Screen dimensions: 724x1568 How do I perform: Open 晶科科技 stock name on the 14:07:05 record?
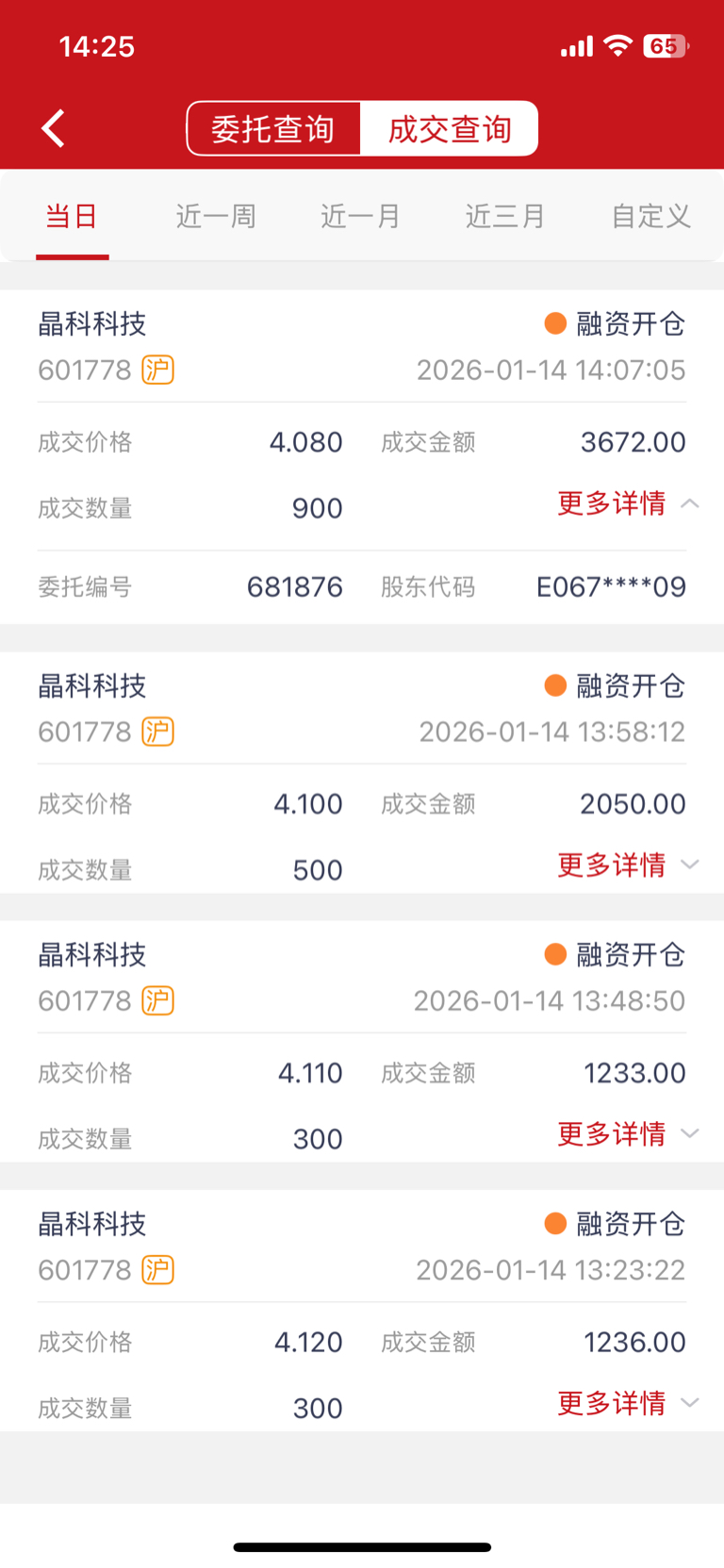click(x=92, y=323)
